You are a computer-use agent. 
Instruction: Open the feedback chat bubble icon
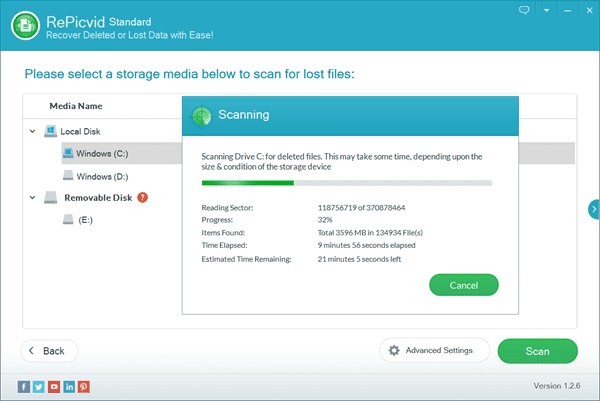524,10
